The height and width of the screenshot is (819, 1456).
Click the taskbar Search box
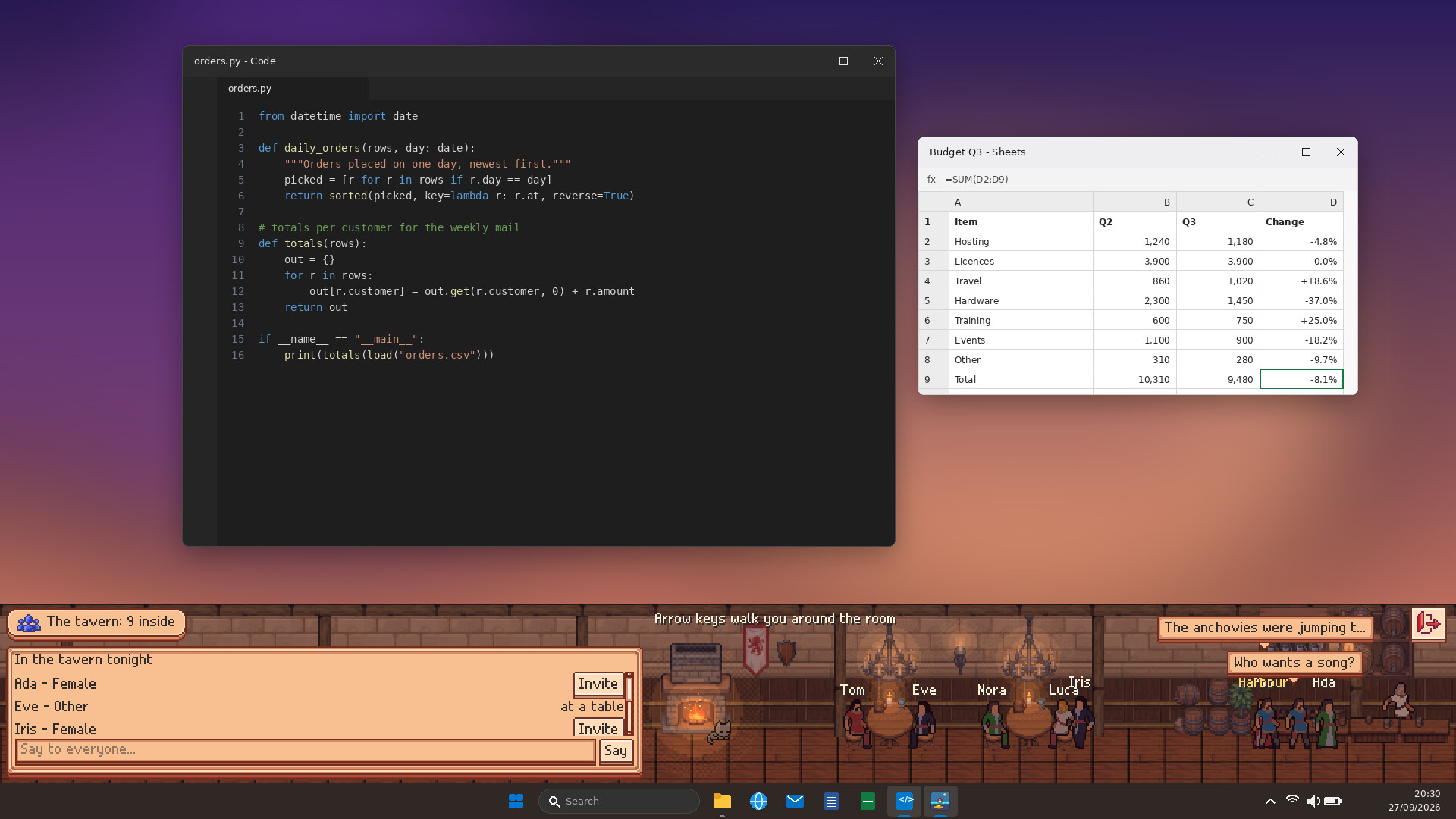(x=619, y=801)
